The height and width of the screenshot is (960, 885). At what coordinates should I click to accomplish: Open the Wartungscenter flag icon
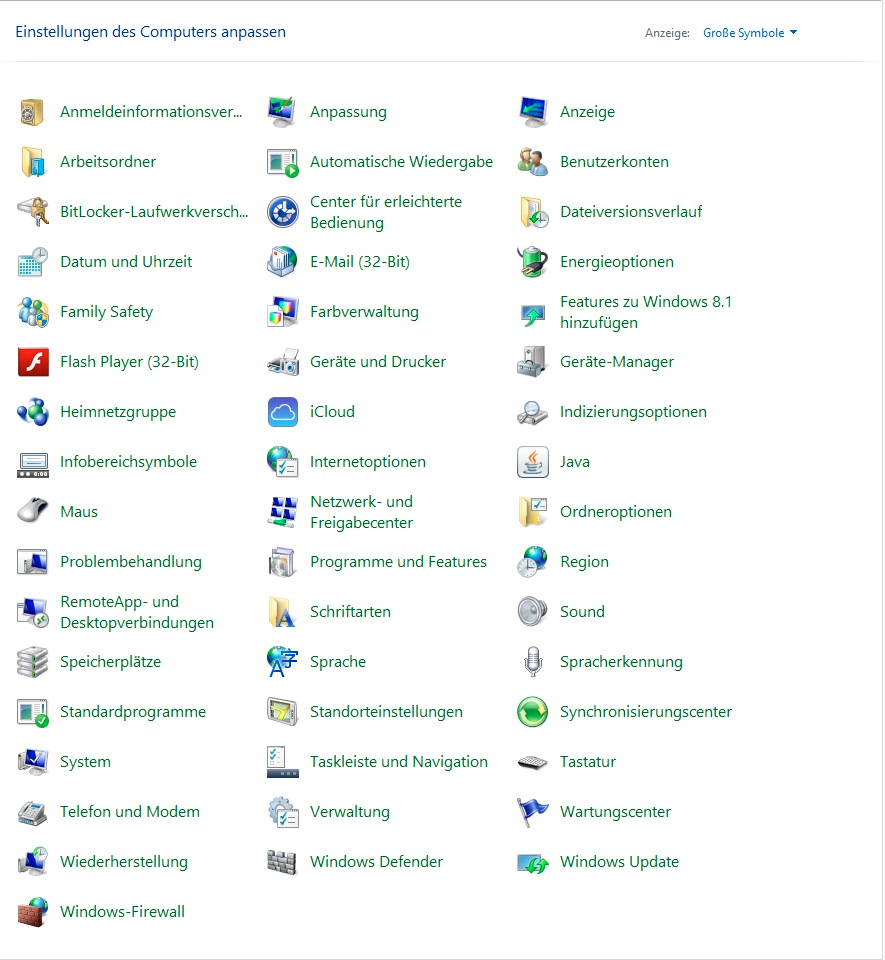tap(532, 812)
